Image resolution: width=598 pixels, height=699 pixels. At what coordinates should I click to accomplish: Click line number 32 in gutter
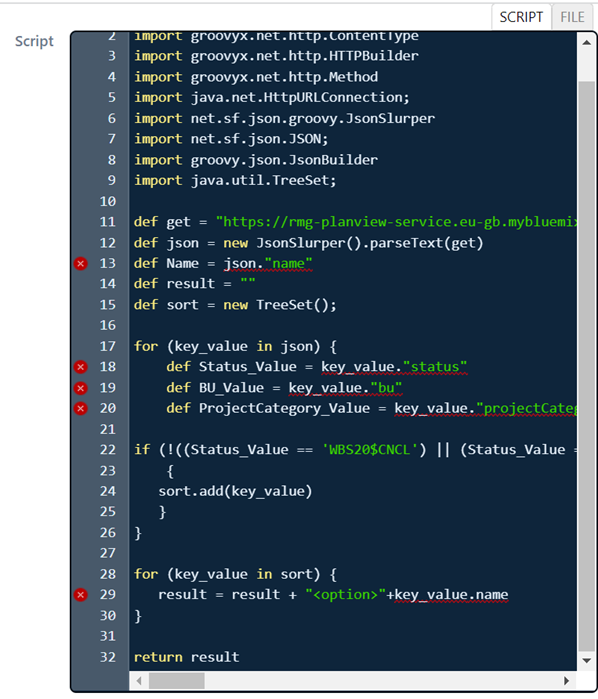click(x=107, y=657)
